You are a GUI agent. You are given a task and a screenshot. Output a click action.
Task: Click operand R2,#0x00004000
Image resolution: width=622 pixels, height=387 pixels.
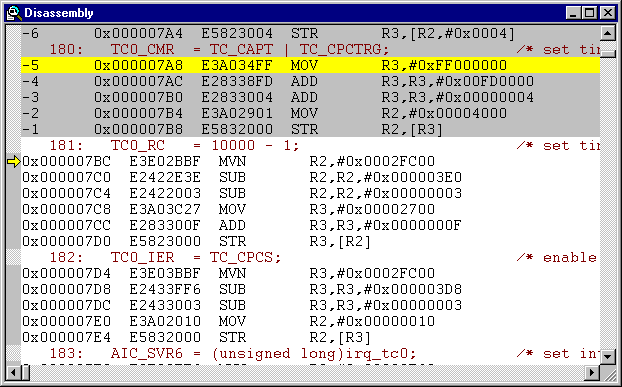[x=444, y=113]
